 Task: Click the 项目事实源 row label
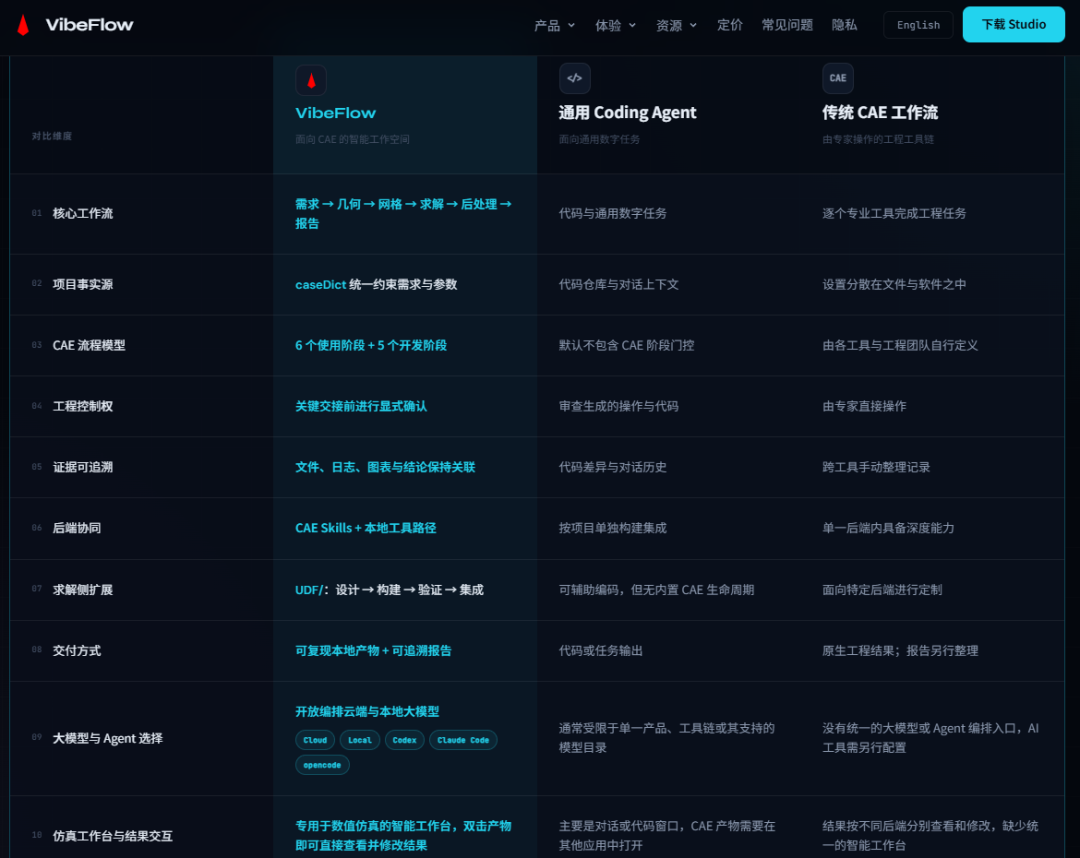click(83, 284)
